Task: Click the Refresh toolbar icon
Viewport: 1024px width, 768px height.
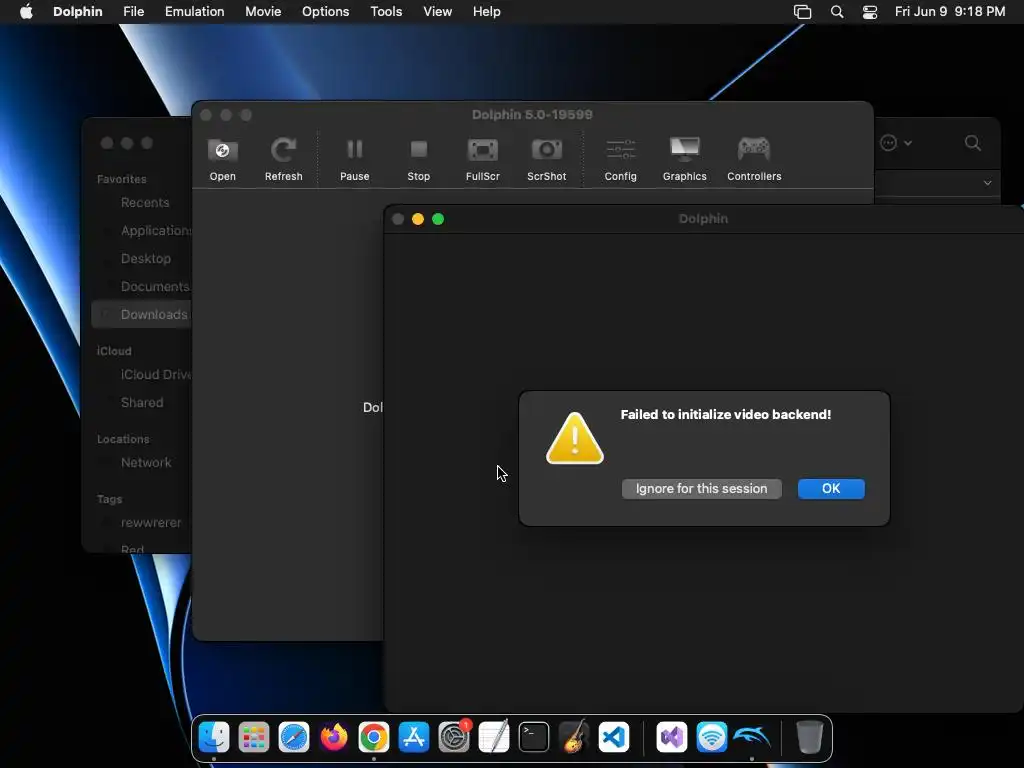Action: pos(283,151)
